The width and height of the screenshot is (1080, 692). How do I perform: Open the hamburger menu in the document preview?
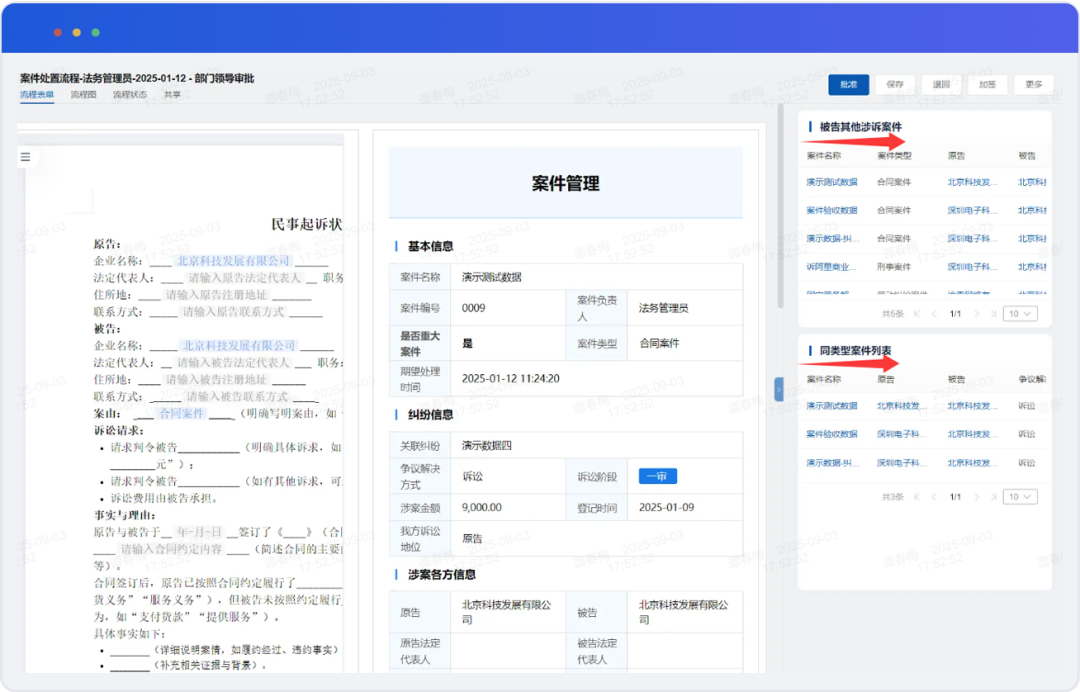pyautogui.click(x=25, y=157)
